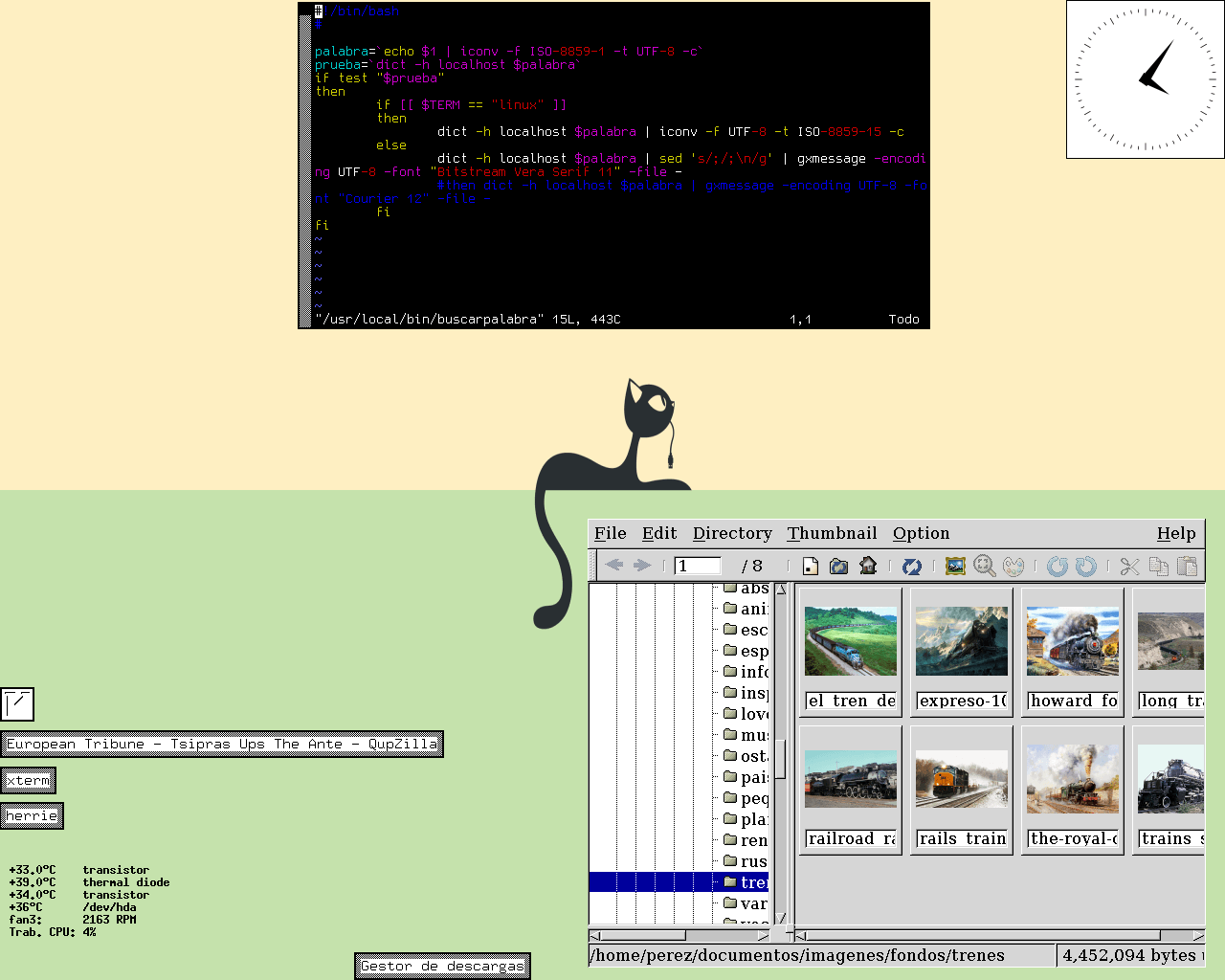This screenshot has width=1225, height=980.
Task: Click the blue refresh arrows icon
Action: click(x=912, y=566)
